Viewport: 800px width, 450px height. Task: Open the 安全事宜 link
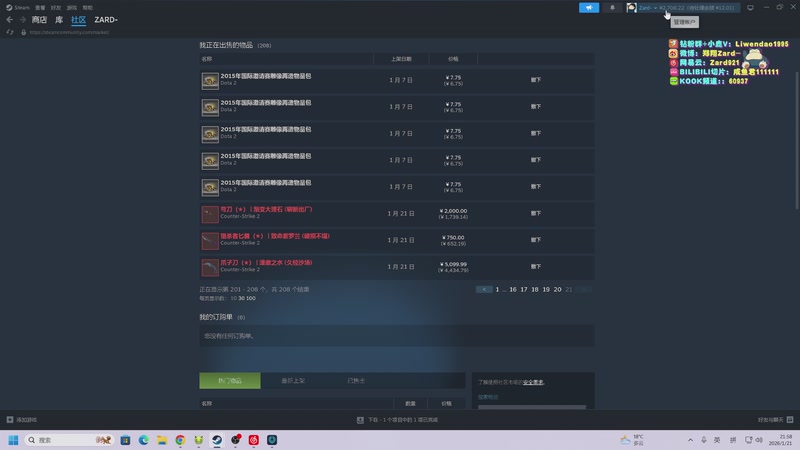pyautogui.click(x=533, y=382)
